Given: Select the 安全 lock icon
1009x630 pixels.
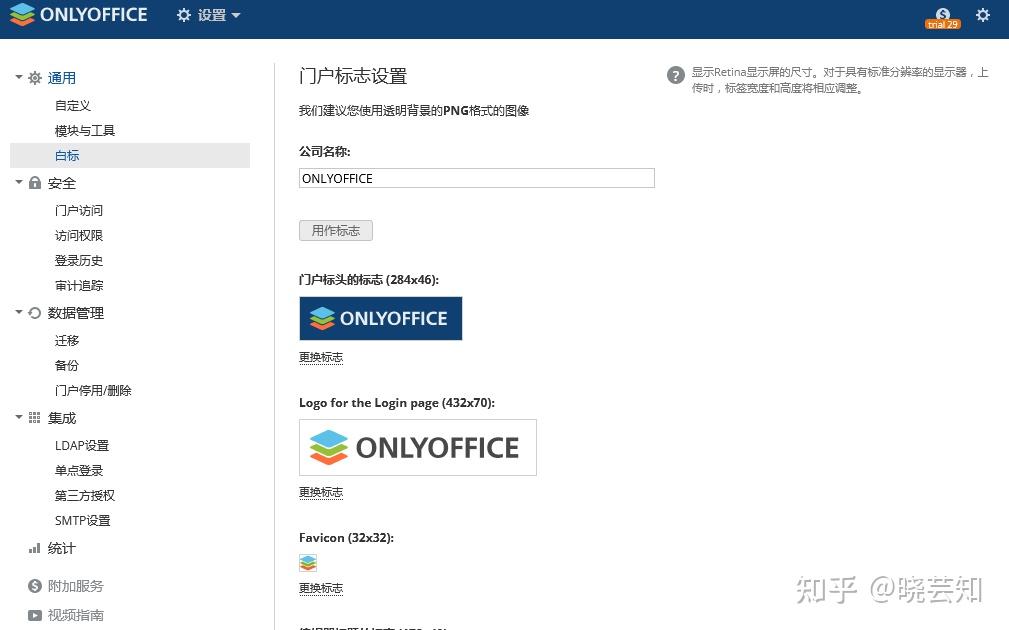Looking at the screenshot, I should (34, 183).
